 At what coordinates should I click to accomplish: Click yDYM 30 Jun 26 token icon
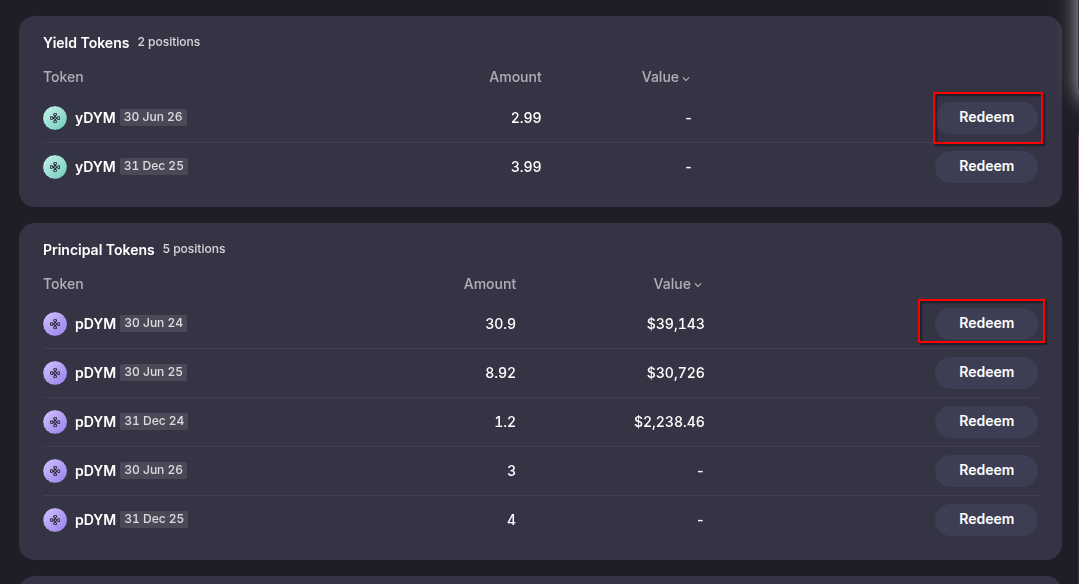click(55, 118)
